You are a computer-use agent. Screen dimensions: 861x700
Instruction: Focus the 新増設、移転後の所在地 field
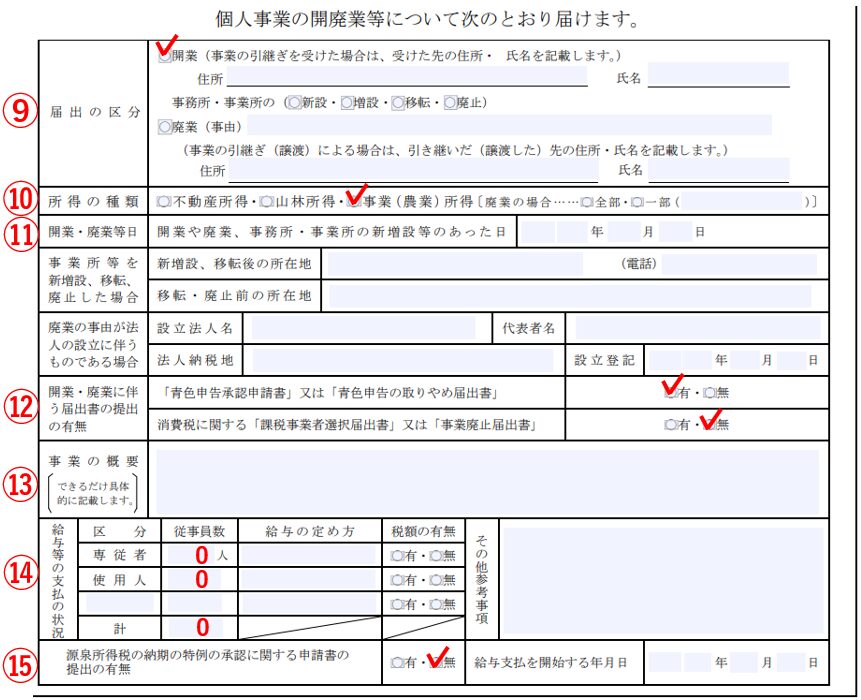pos(455,264)
